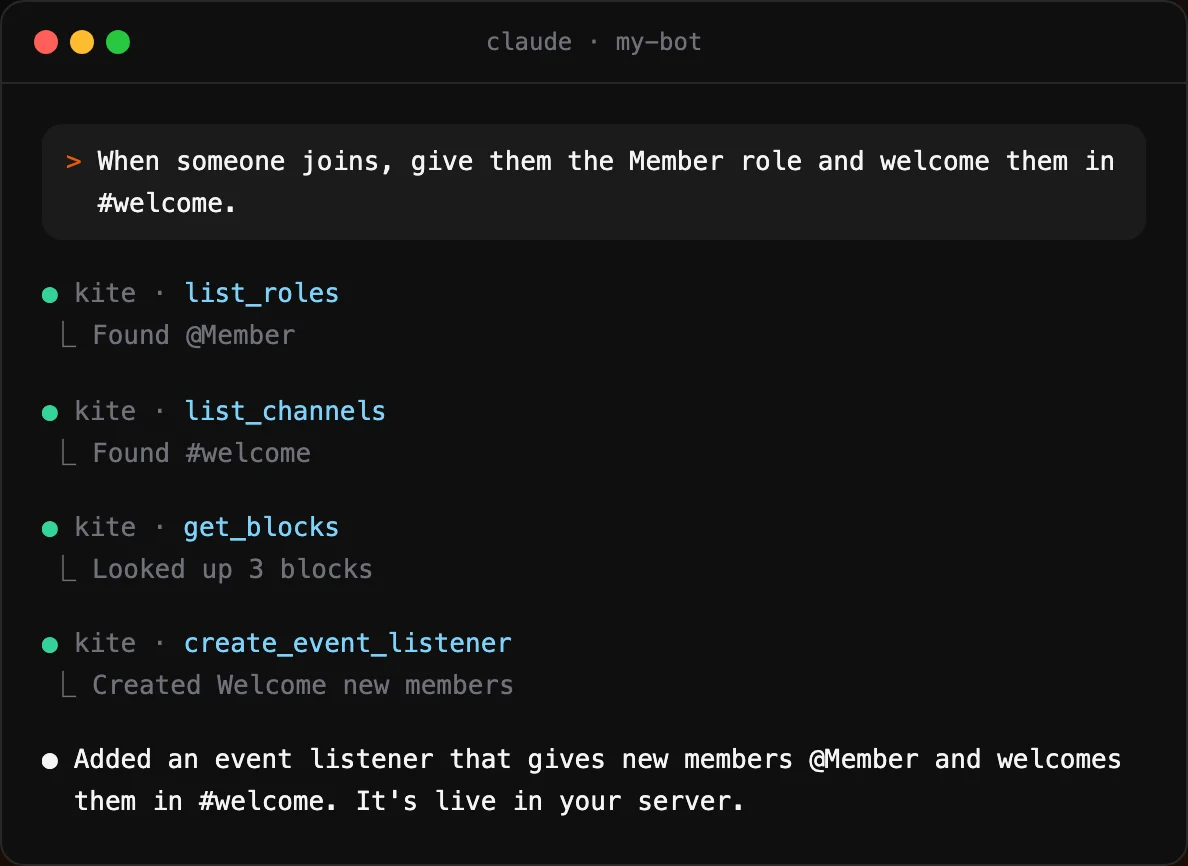Click the '#welcome.' text in the prompt
The image size is (1188, 866).
click(x=167, y=204)
